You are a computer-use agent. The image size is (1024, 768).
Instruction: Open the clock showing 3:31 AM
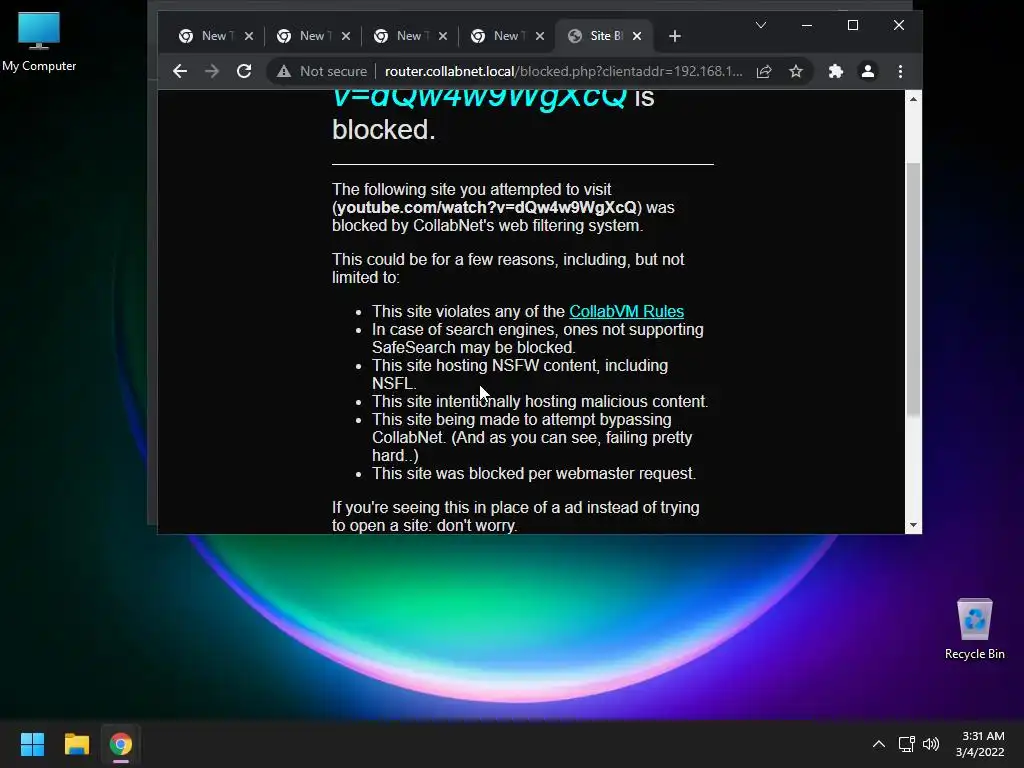tap(980, 744)
